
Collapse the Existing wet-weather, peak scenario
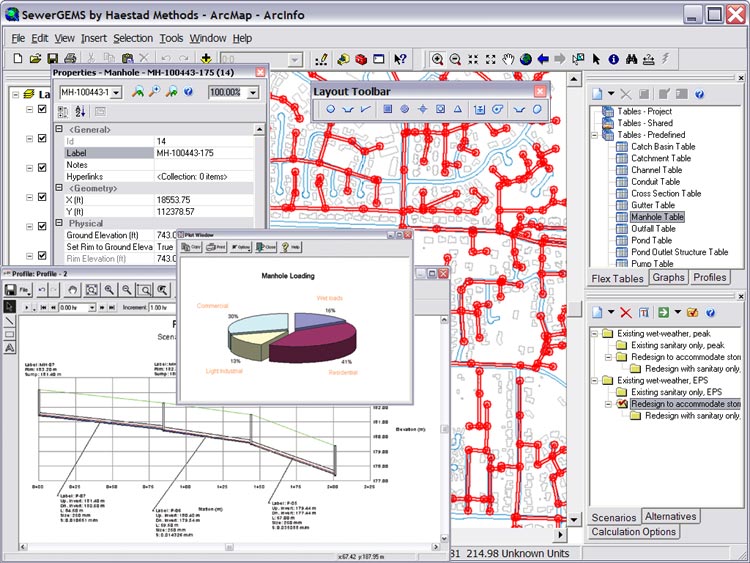pos(595,333)
